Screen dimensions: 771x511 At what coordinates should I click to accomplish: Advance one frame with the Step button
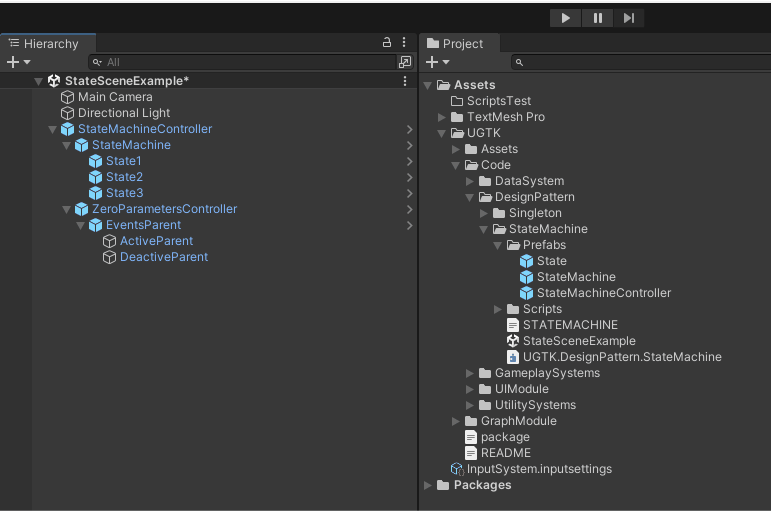point(629,18)
